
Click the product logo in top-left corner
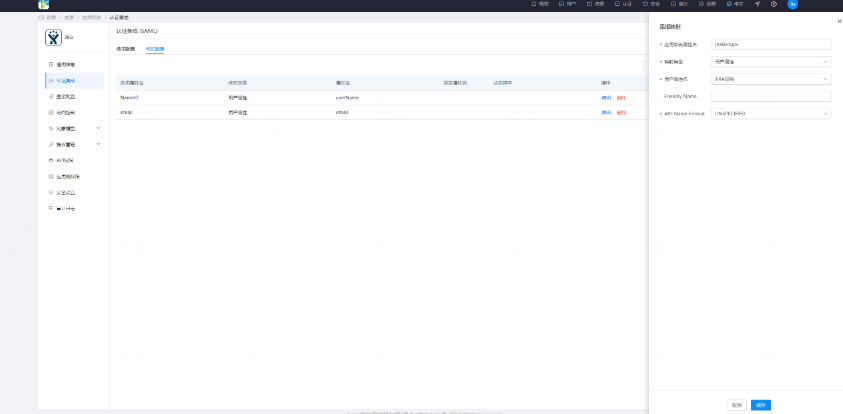tap(44, 4)
